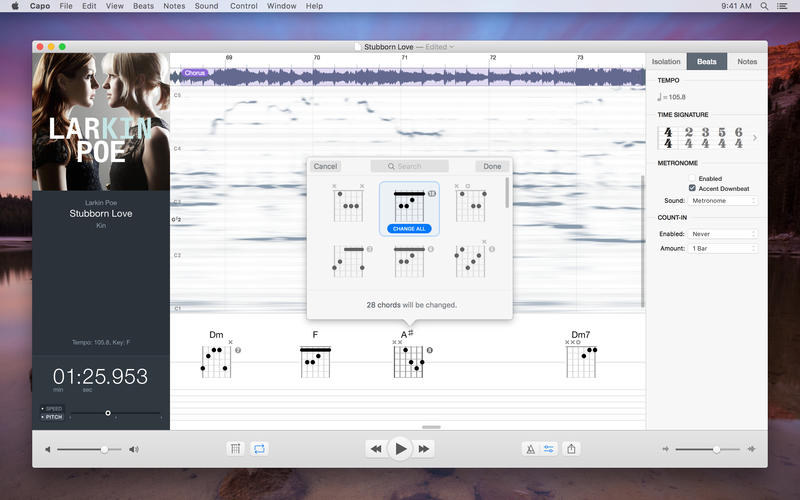Image resolution: width=800 pixels, height=500 pixels.
Task: Switch to the Isolation tab
Action: [x=666, y=61]
